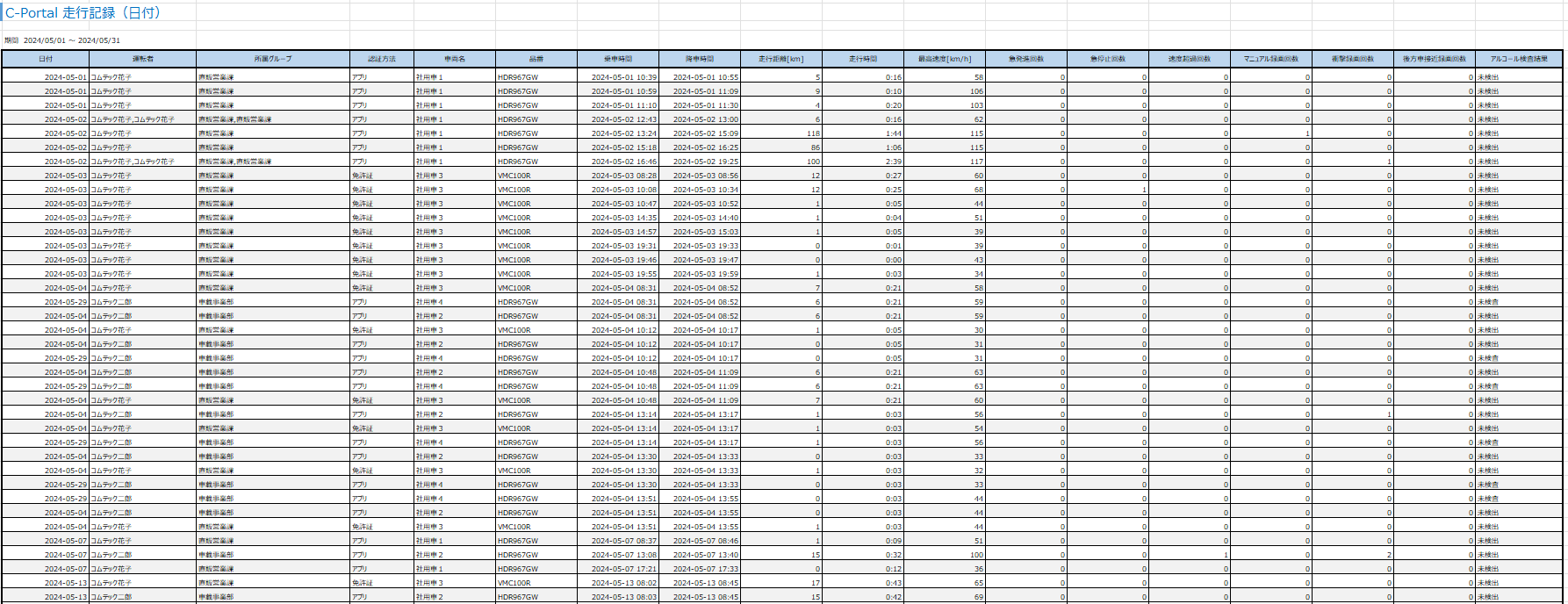Image resolution: width=1568 pixels, height=604 pixels.
Task: Select drop-off time cell 2024-05-02 15:09
Action: pos(700,133)
